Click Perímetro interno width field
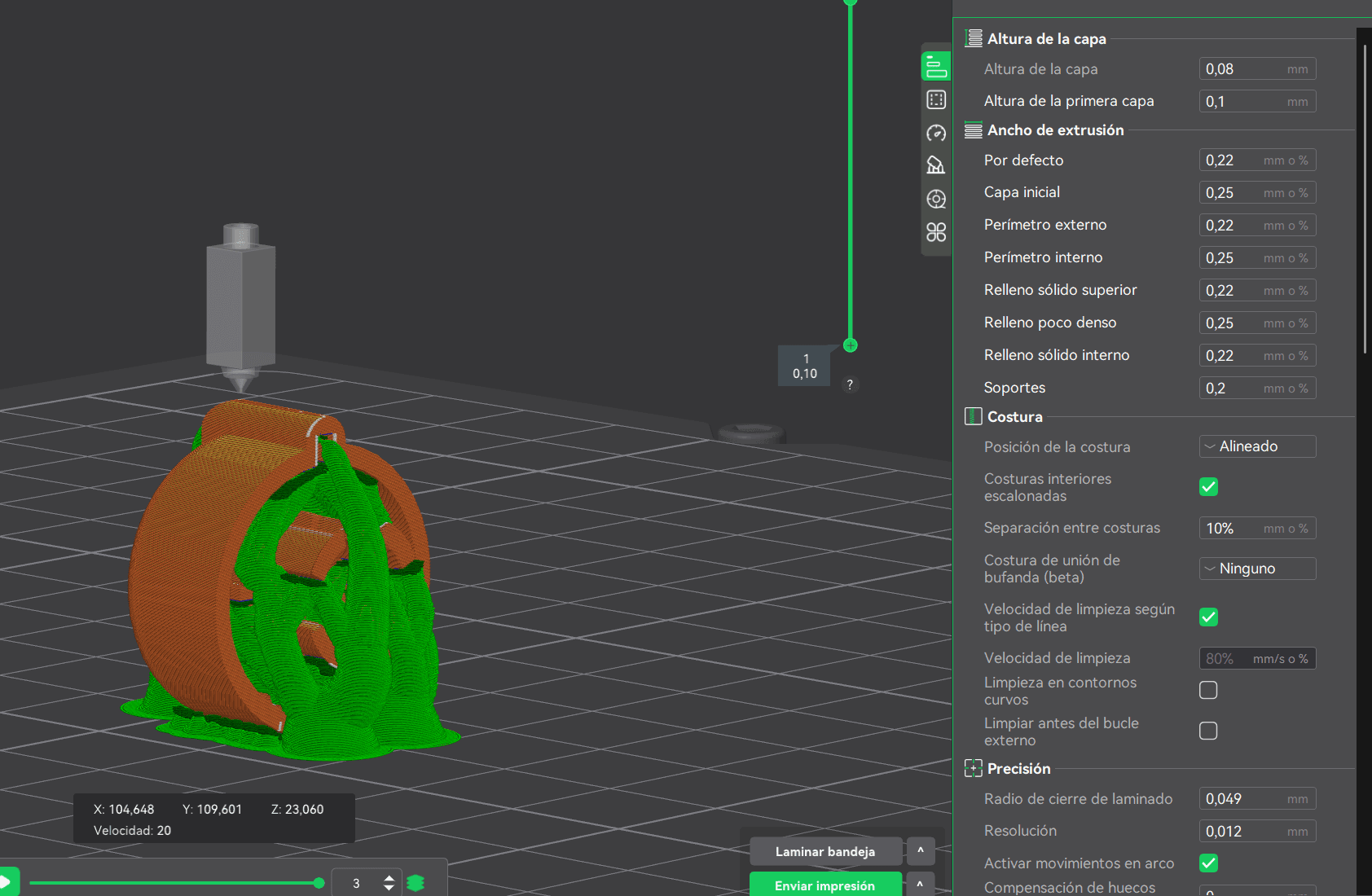This screenshot has width=1372, height=896. click(x=1257, y=258)
